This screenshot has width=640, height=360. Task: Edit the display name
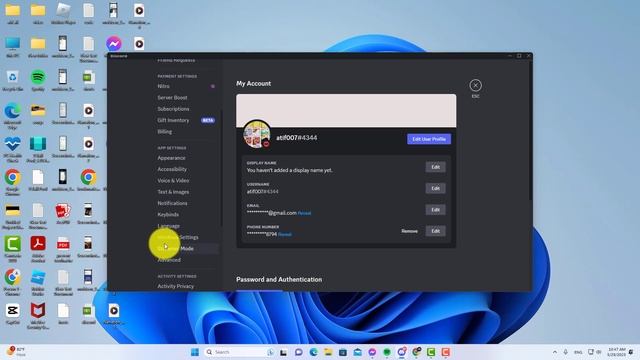(x=436, y=167)
